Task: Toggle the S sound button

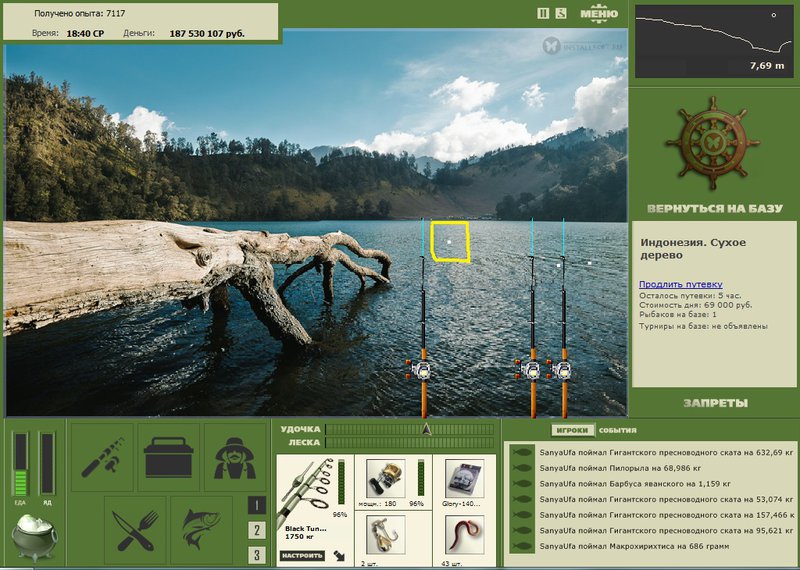Action: [x=561, y=14]
